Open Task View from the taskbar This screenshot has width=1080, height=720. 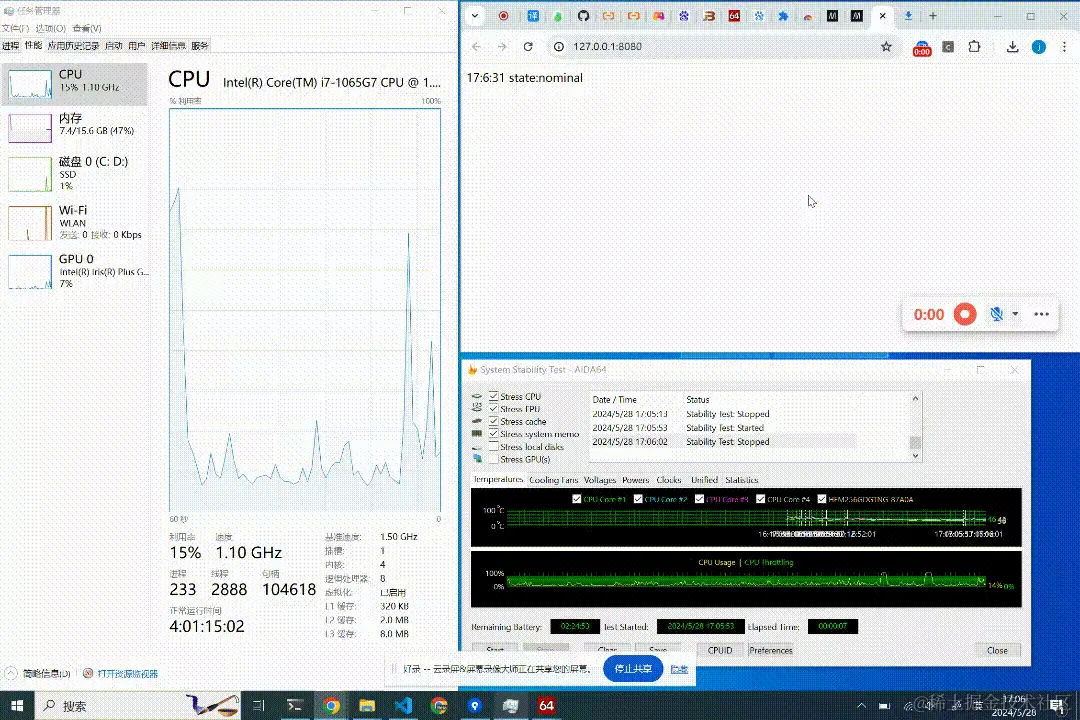[x=259, y=706]
